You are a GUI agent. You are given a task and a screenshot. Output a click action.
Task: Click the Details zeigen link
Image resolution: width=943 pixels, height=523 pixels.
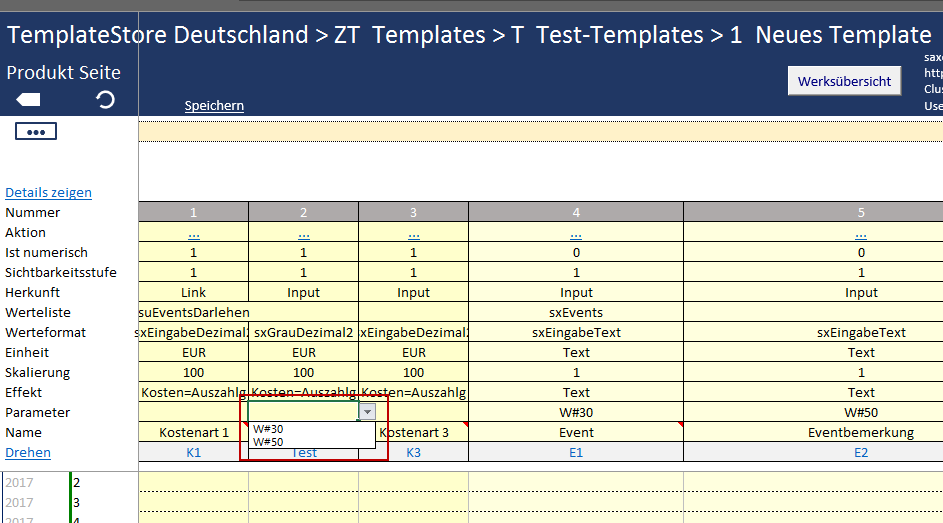(x=48, y=193)
